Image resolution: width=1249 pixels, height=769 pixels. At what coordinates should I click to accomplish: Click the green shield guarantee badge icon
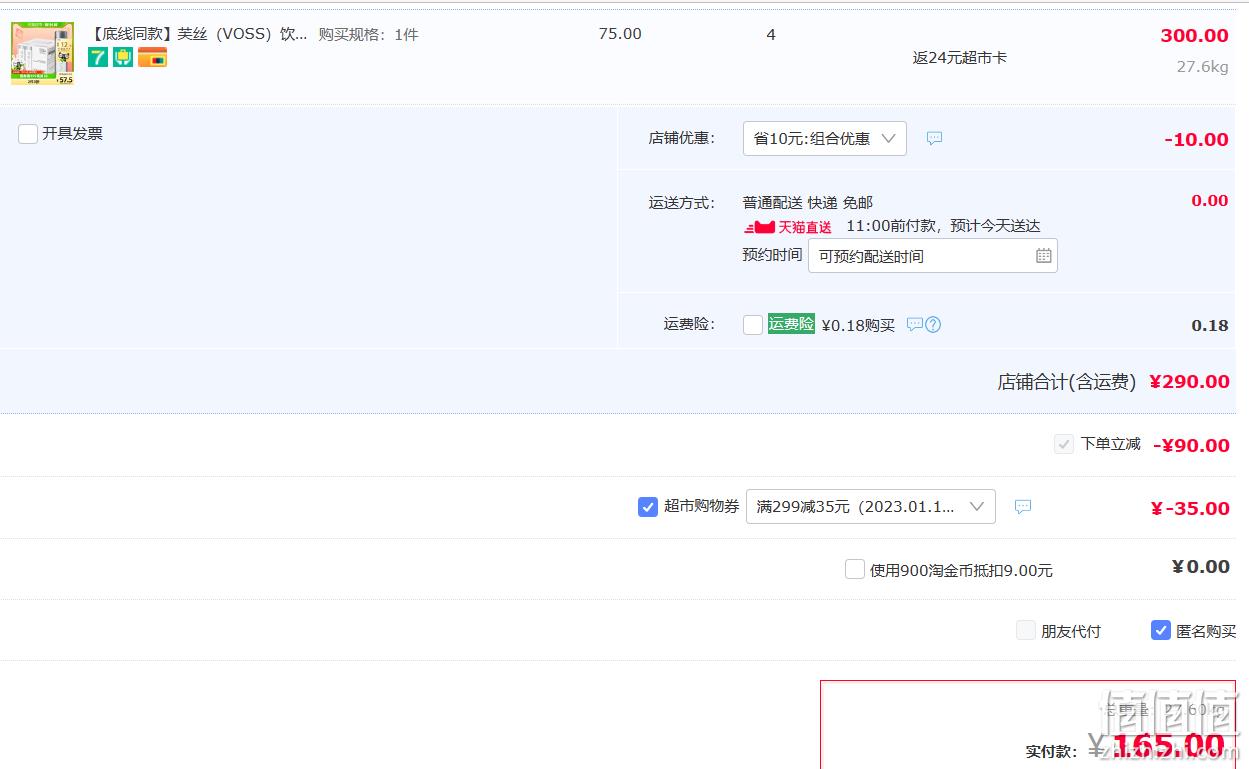coord(123,57)
